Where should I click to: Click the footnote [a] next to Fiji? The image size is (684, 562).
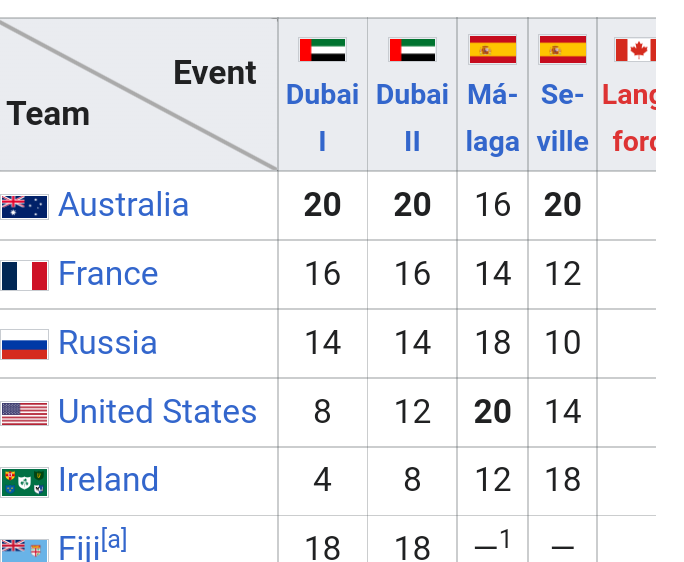[114, 539]
